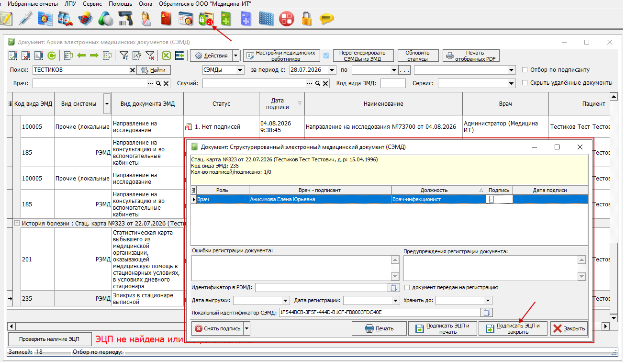The image size is (624, 363).
Task: Open the Действия dropdown arrow
Action: point(236,56)
